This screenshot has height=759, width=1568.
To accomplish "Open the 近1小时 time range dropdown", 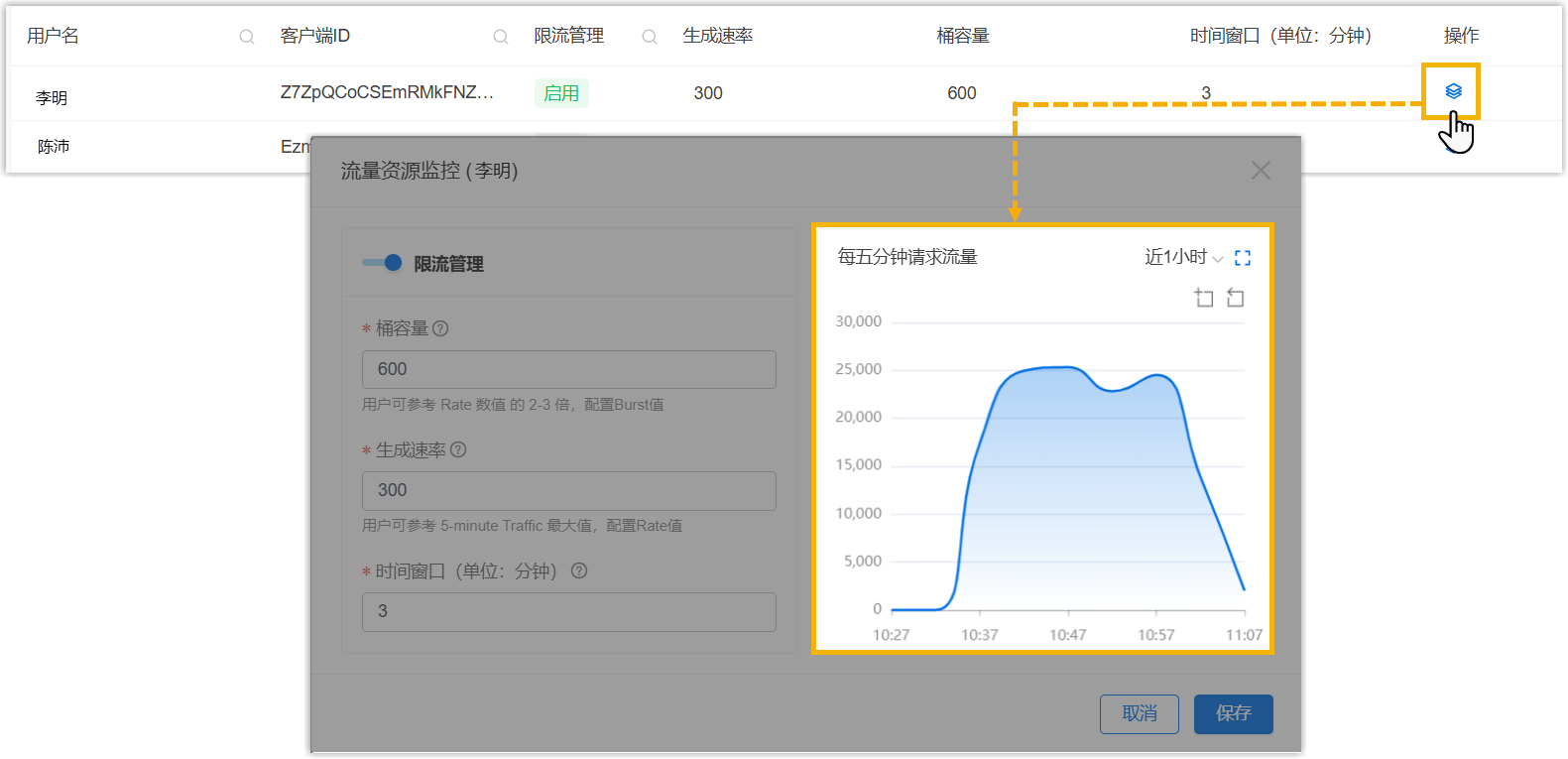I will pos(1183,258).
